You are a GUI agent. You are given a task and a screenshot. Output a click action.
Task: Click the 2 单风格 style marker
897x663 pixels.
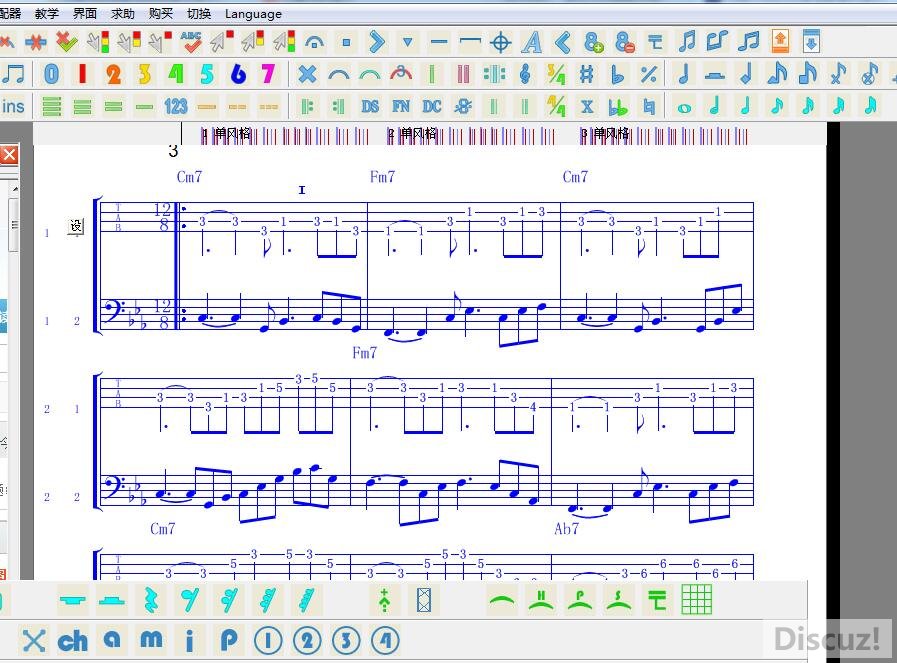[x=412, y=134]
